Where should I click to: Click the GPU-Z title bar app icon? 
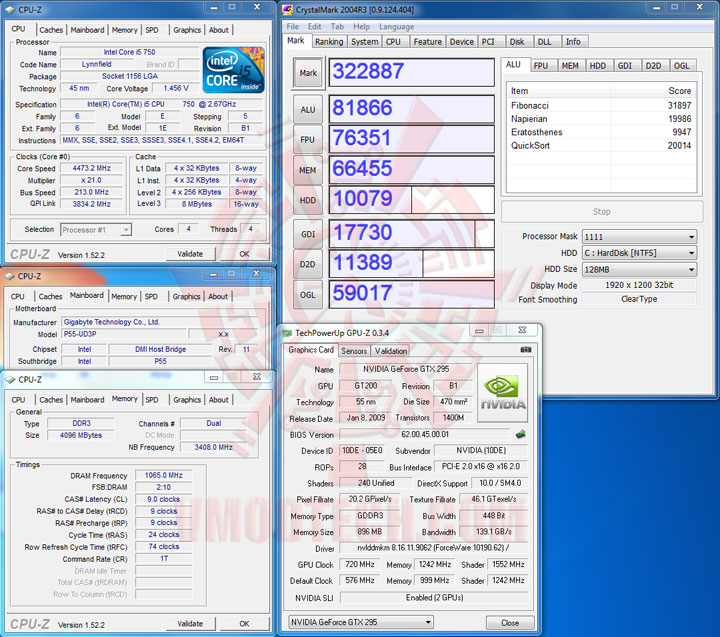point(287,333)
